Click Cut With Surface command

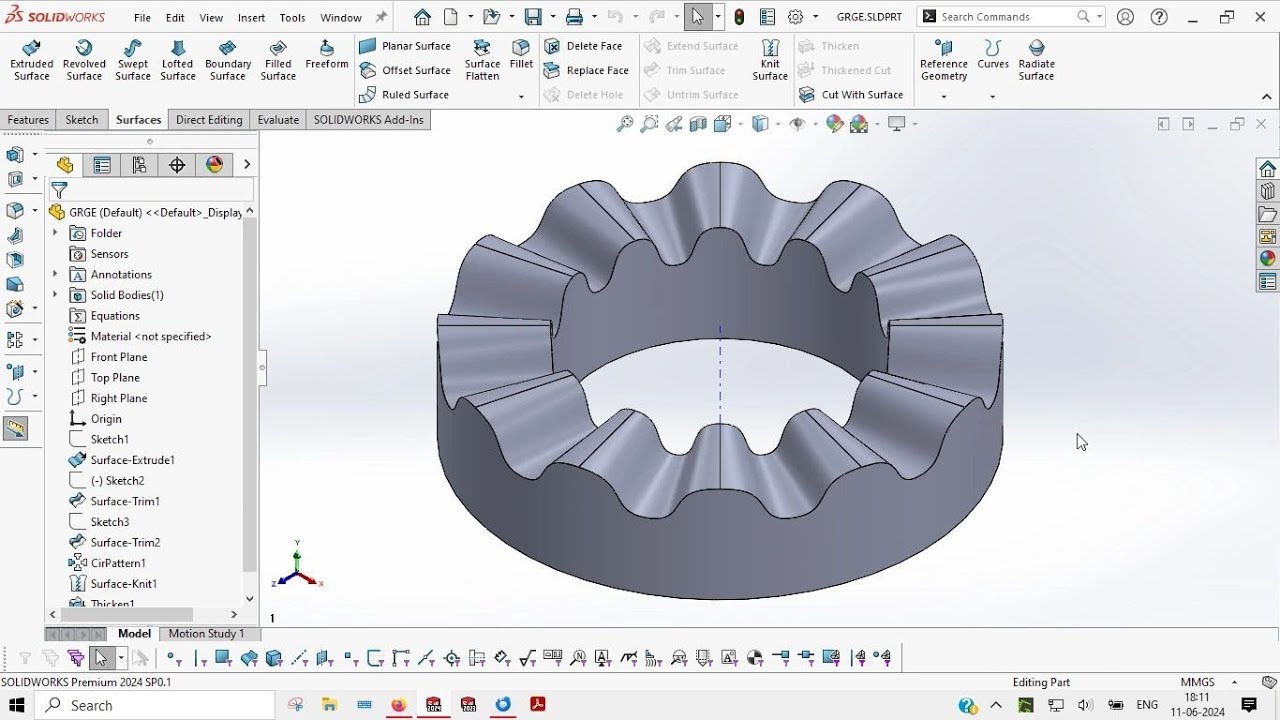[x=851, y=95]
